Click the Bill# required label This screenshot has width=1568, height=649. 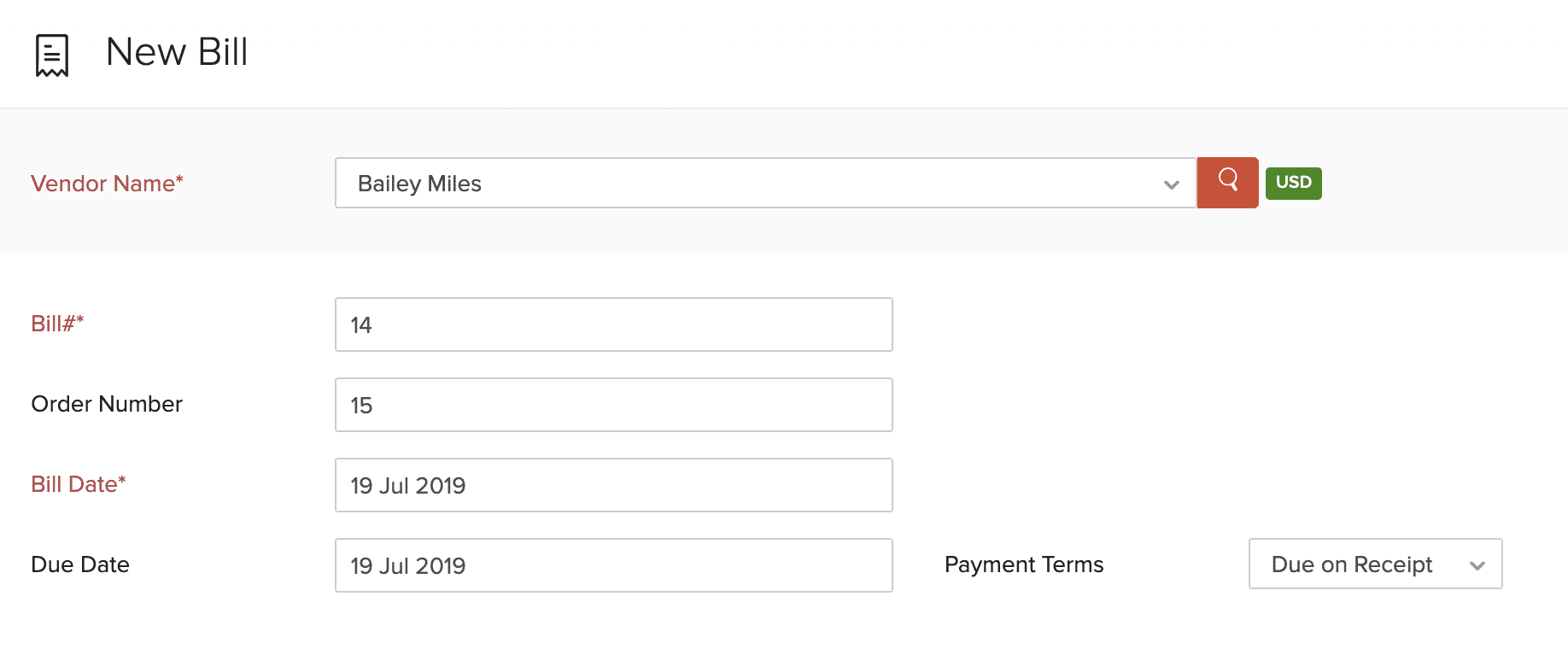pyautogui.click(x=57, y=324)
